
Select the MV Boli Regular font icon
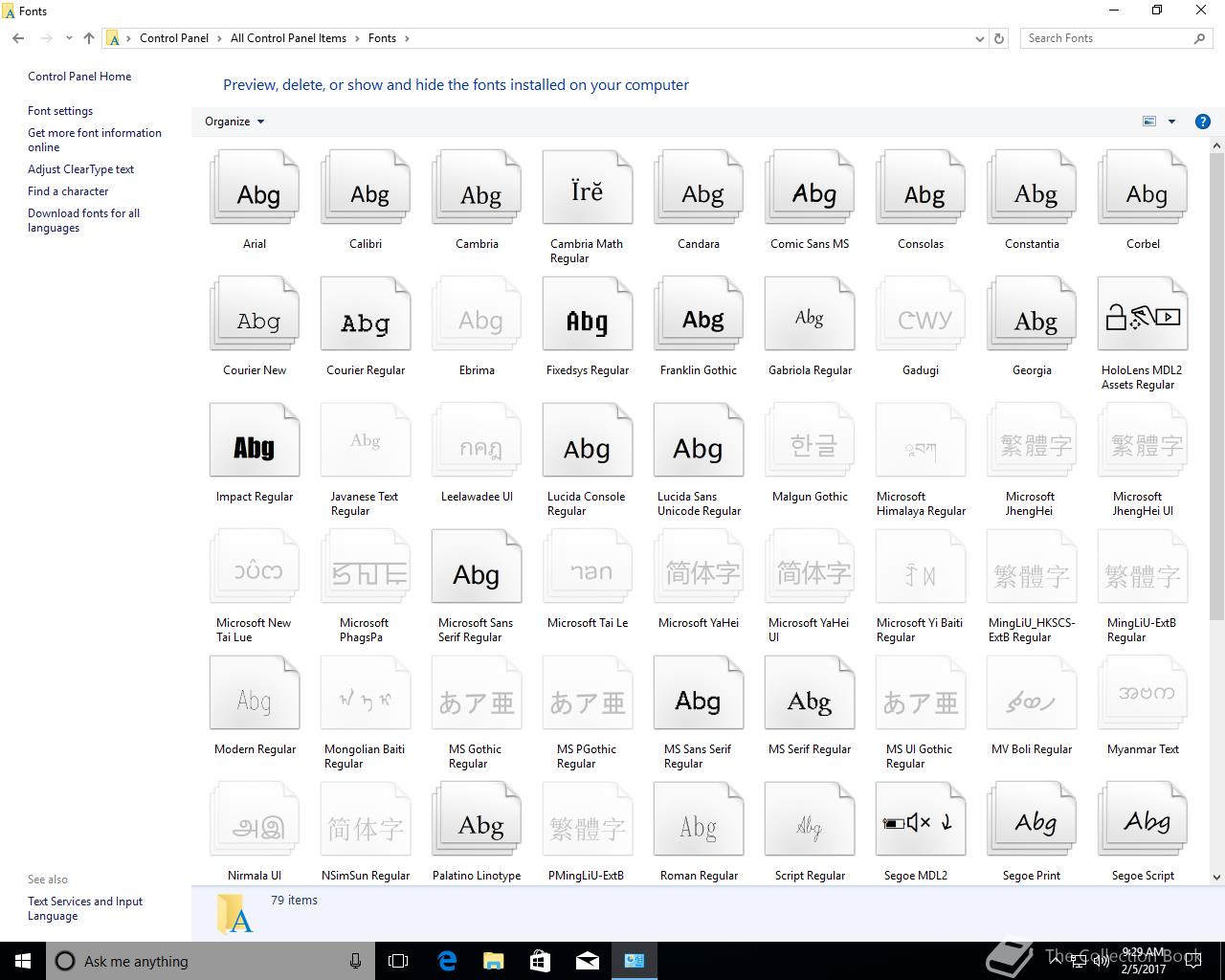click(x=1032, y=693)
